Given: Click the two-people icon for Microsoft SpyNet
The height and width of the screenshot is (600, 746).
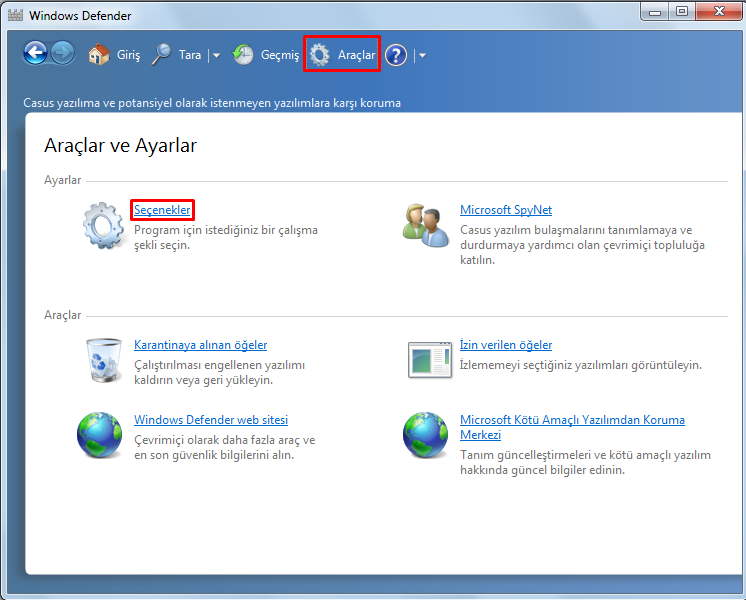Looking at the screenshot, I should [426, 226].
